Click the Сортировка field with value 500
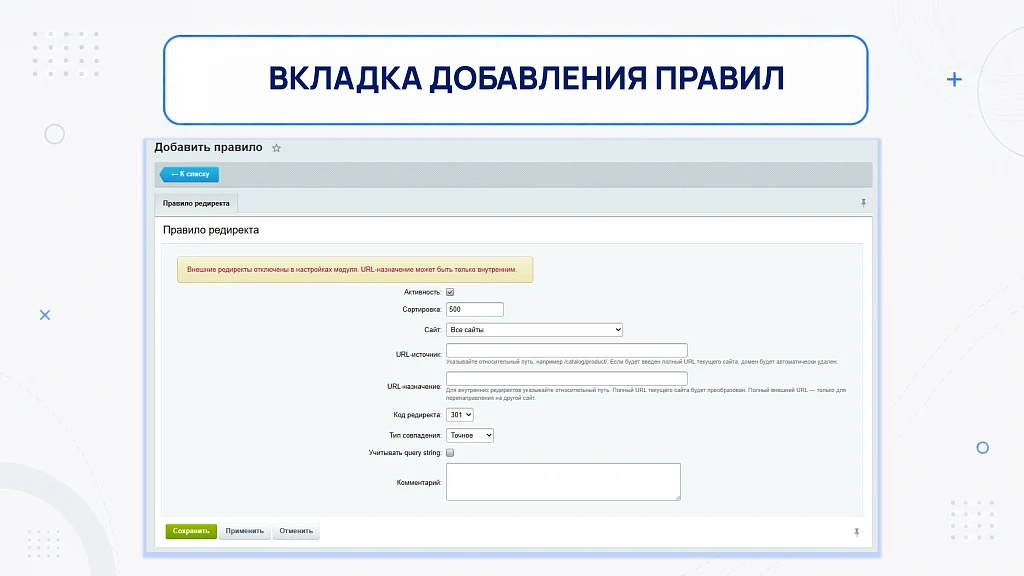This screenshot has height=576, width=1024. [475, 310]
